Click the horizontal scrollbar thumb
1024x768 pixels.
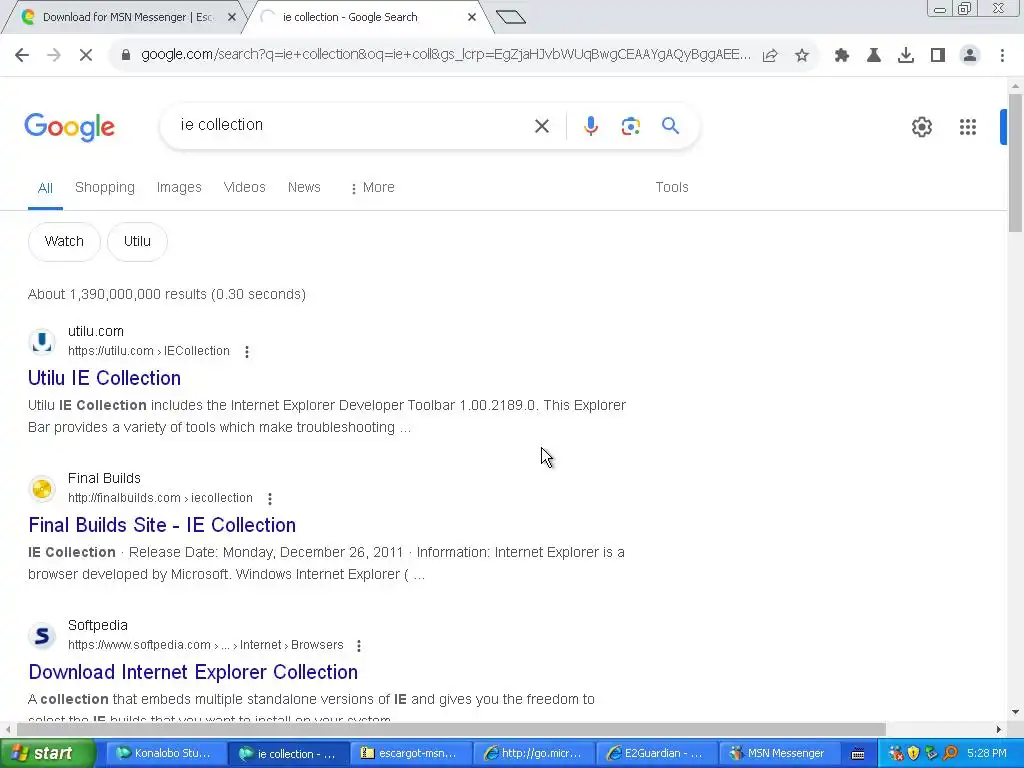(x=451, y=729)
